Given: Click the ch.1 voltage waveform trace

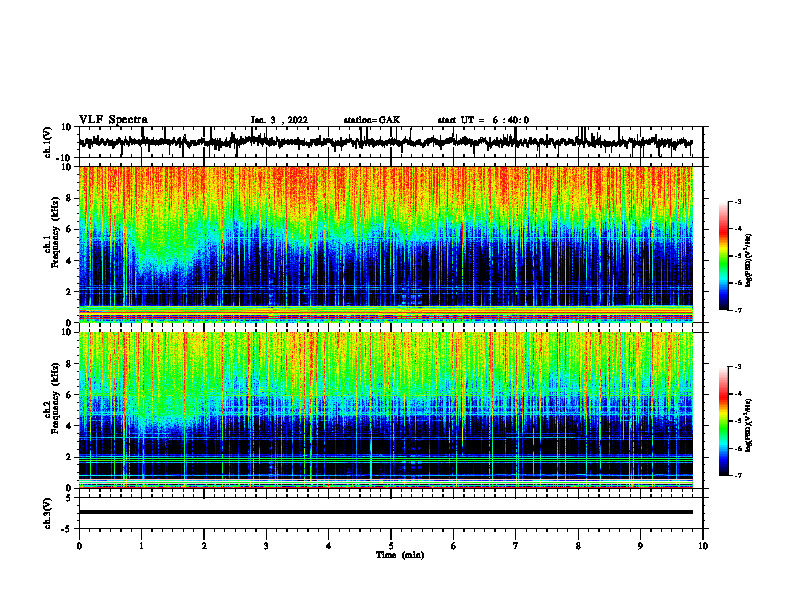Looking at the screenshot, I should point(385,142).
